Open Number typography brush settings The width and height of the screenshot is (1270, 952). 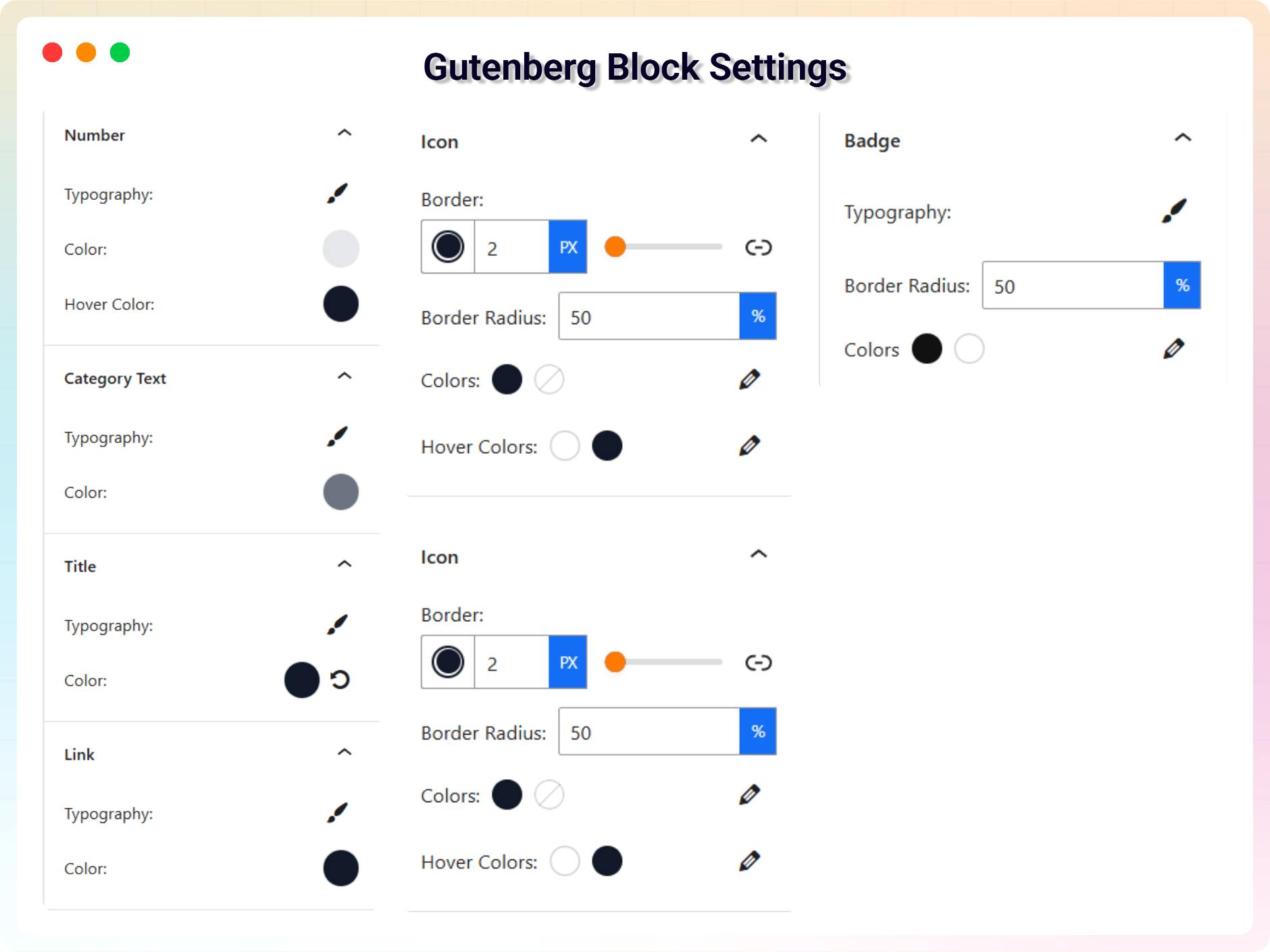point(337,194)
